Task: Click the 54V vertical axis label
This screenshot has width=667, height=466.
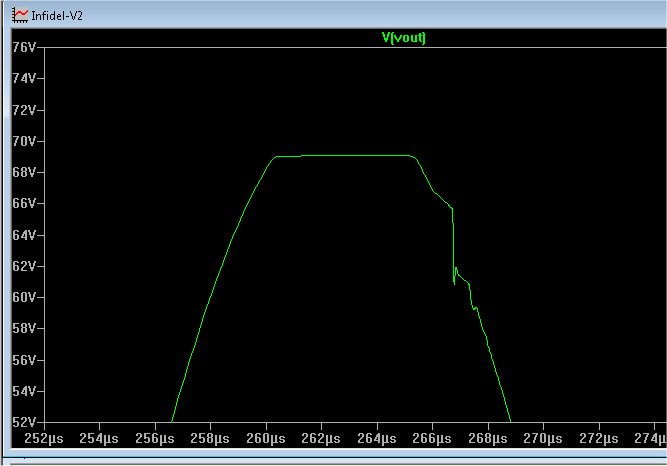Action: pyautogui.click(x=24, y=391)
